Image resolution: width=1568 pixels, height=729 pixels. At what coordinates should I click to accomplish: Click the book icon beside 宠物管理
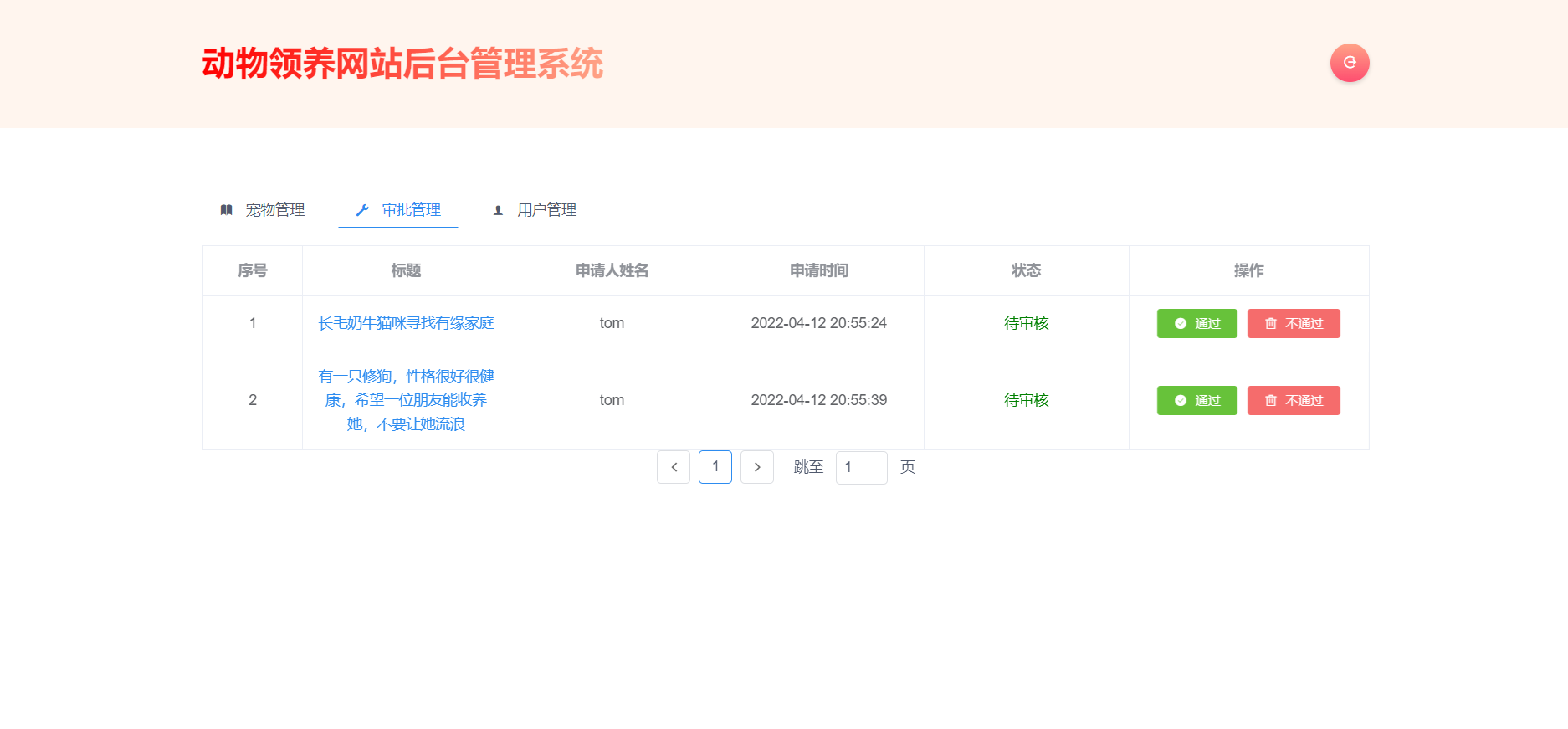226,210
